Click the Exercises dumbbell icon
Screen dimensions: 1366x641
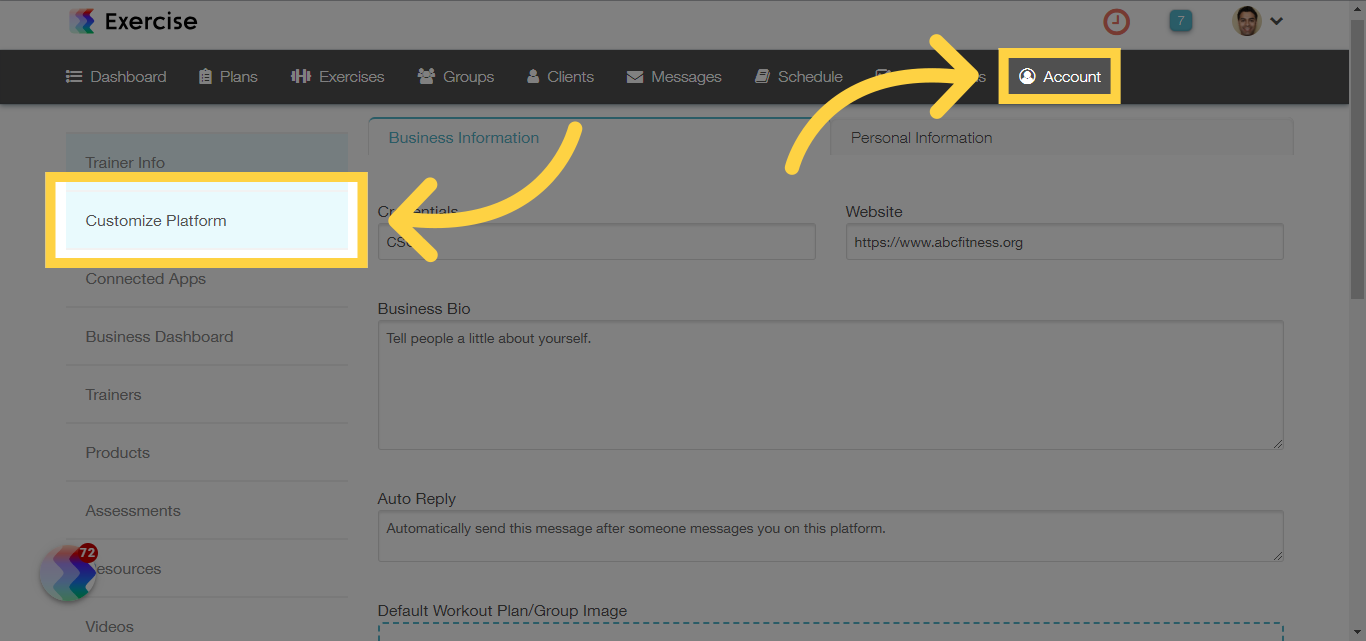coord(301,76)
